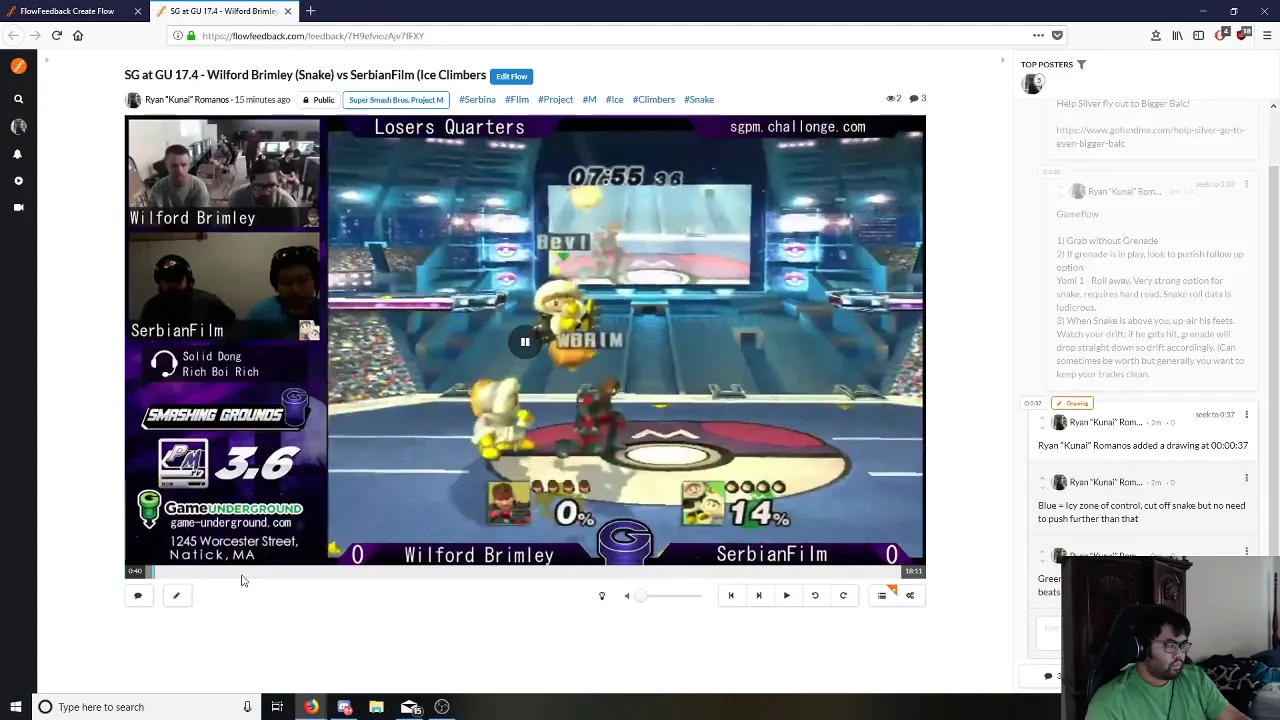The height and width of the screenshot is (720, 1280).
Task: Open search from the left sidebar
Action: pos(18,100)
